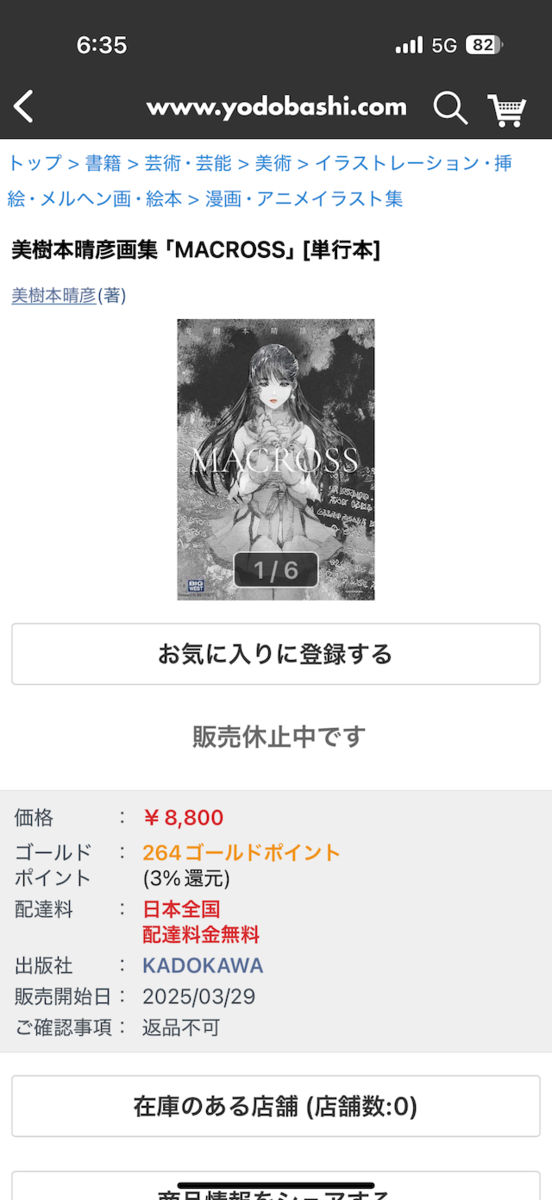Open the 芸術・芸能 breadcrumb link
This screenshot has width=552, height=1200.
point(188,163)
